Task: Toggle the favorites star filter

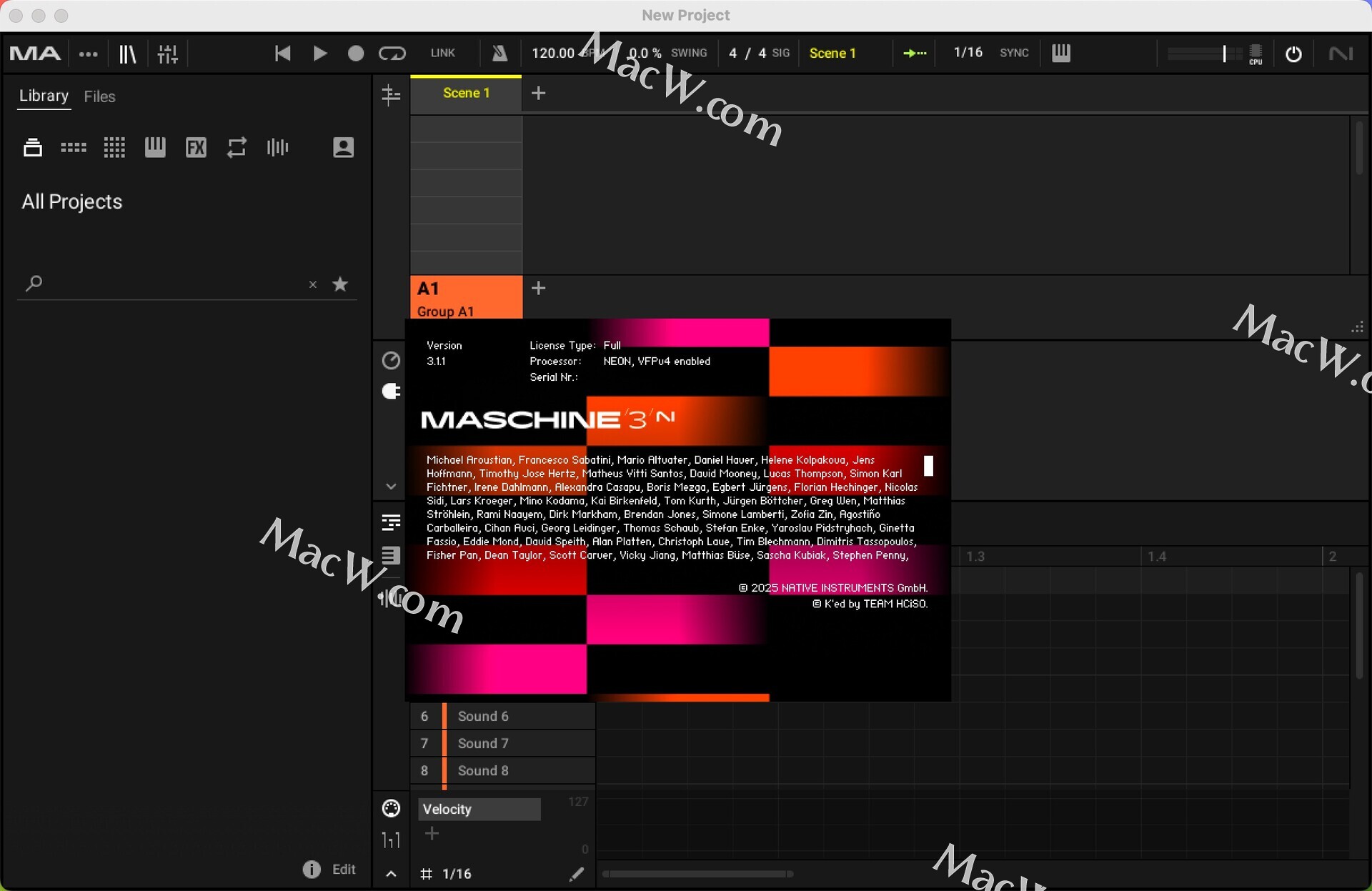Action: 340,284
